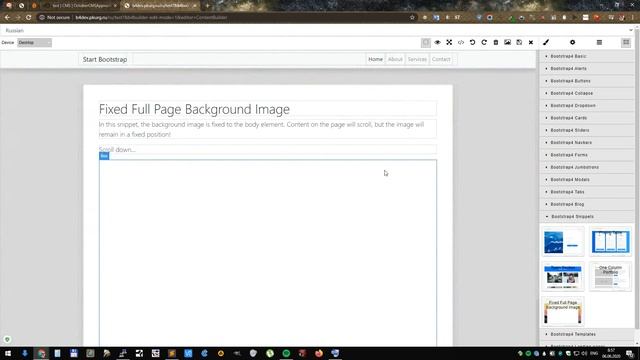The height and width of the screenshot is (360, 640).
Task: Open Spotify from the taskbar
Action: [286, 353]
